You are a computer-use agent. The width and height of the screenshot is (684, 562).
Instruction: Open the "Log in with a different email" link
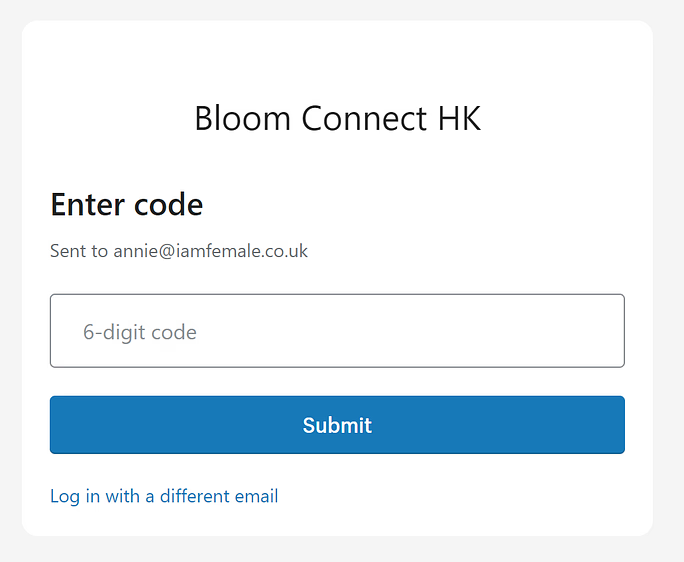coord(164,496)
